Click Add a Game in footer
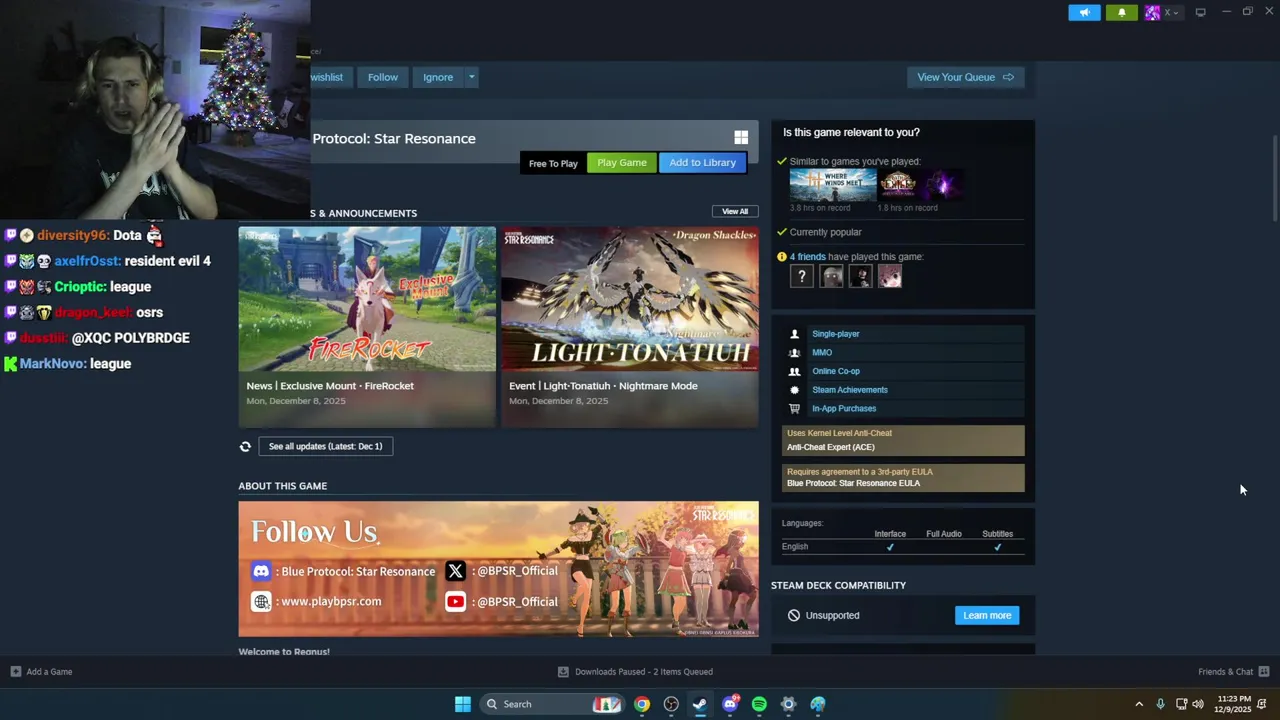 41,672
